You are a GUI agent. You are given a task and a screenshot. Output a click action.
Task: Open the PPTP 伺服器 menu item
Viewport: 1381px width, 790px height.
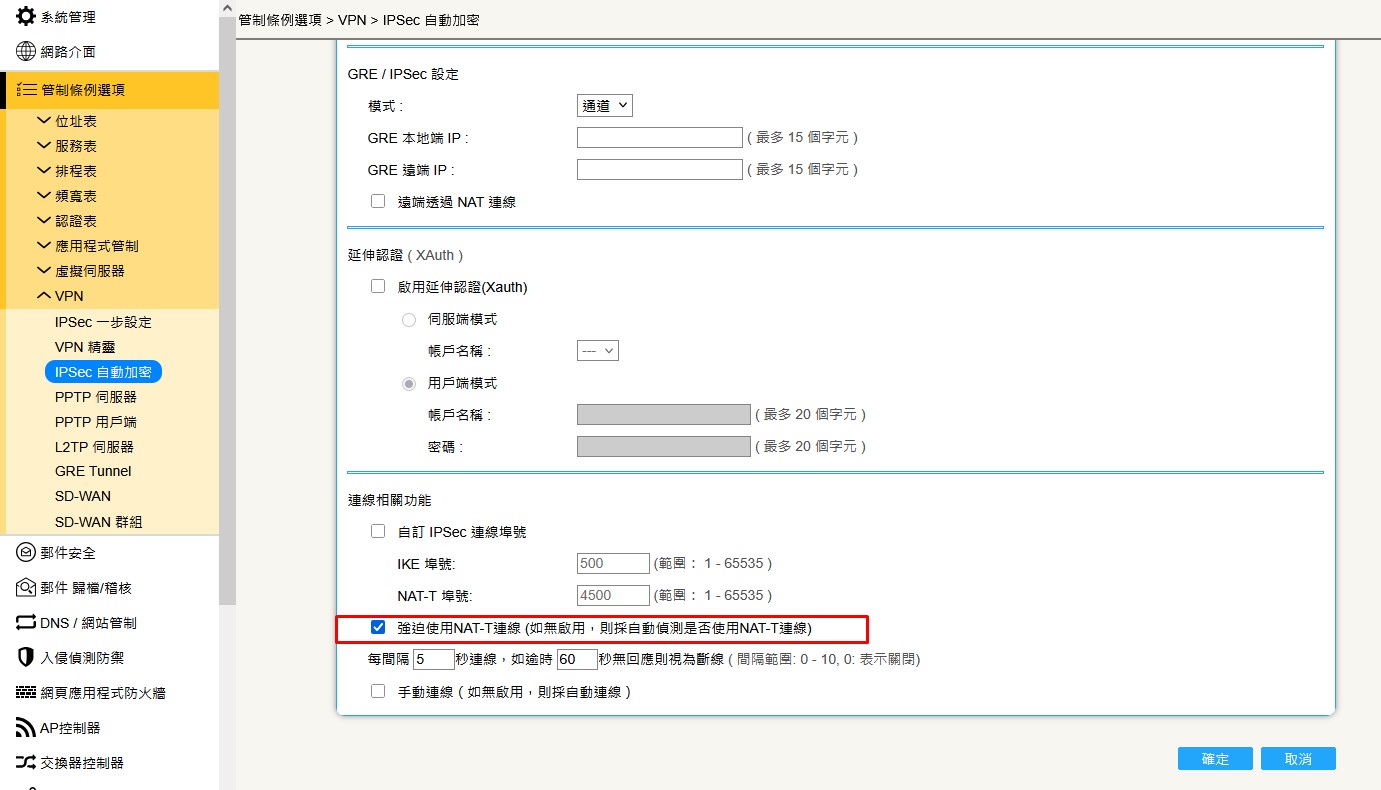click(x=96, y=397)
